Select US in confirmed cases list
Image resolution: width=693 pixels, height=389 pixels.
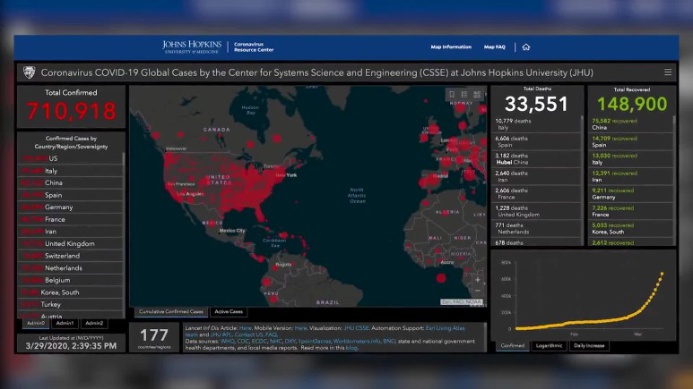[70, 158]
